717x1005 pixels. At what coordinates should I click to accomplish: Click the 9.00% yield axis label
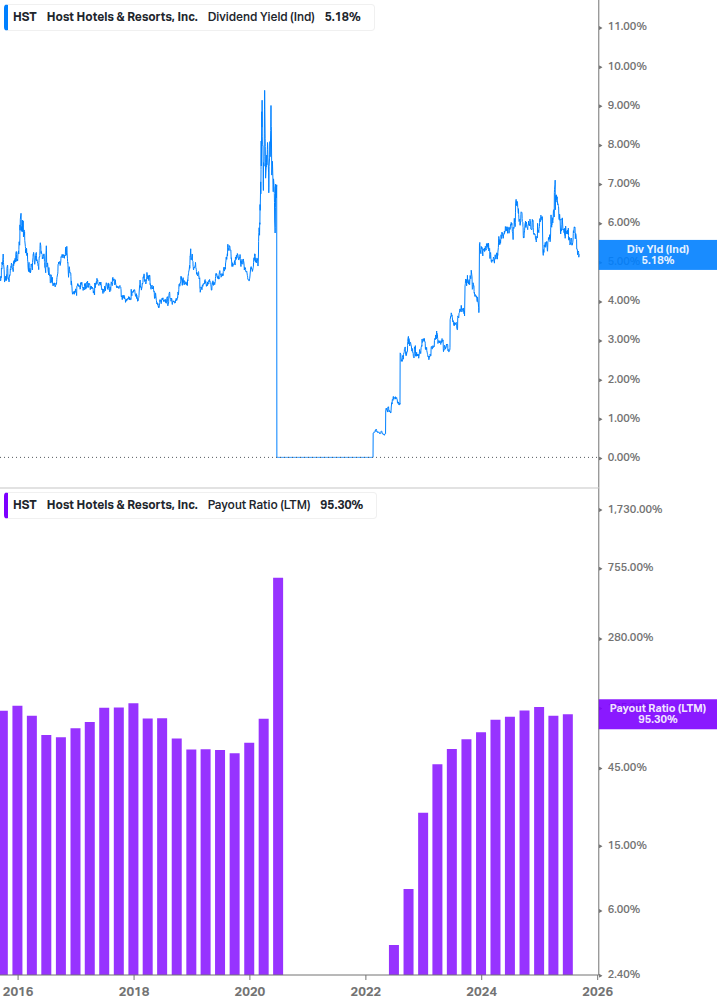click(x=623, y=105)
